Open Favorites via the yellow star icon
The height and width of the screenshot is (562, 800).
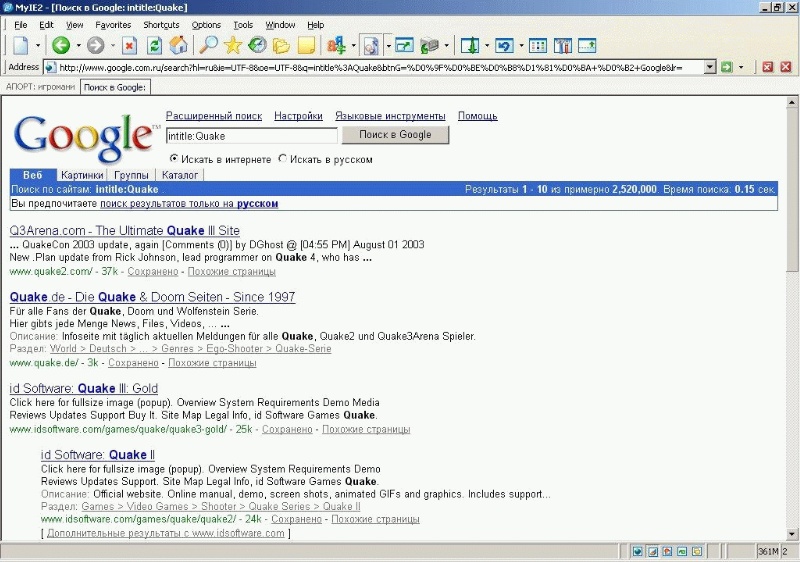(x=233, y=46)
